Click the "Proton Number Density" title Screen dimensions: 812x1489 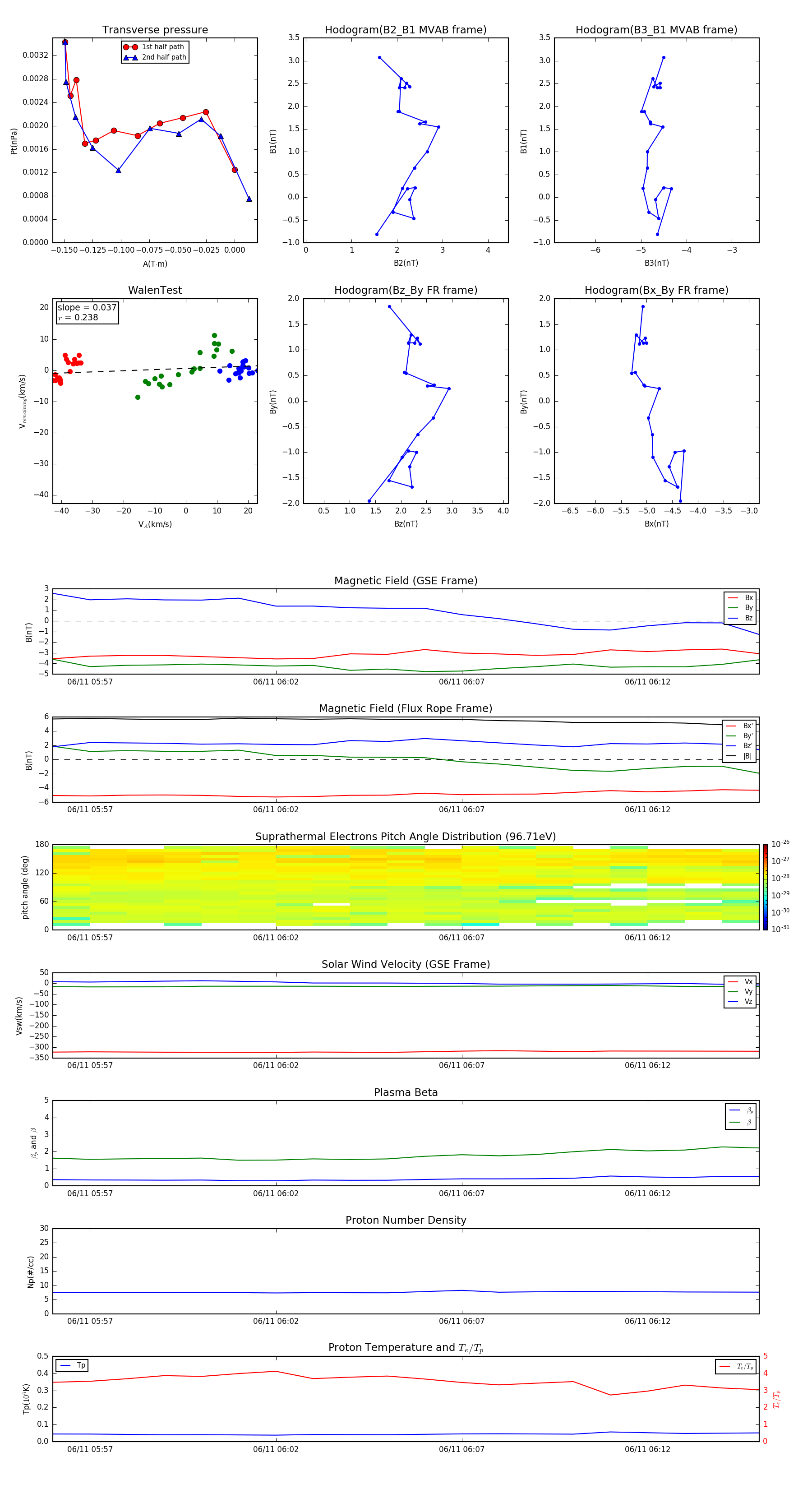click(406, 1220)
